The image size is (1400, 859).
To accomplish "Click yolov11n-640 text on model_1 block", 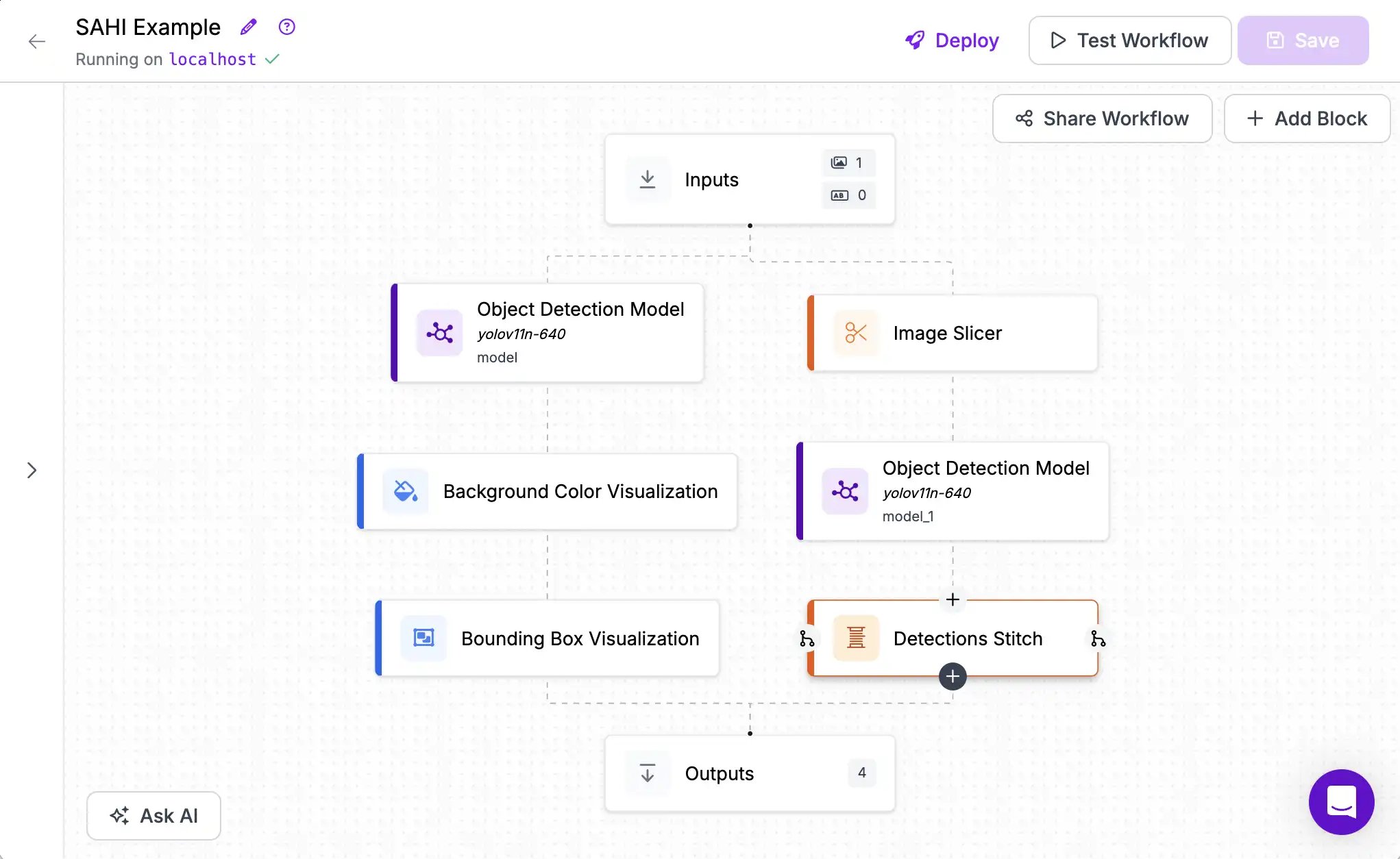I will coord(926,493).
